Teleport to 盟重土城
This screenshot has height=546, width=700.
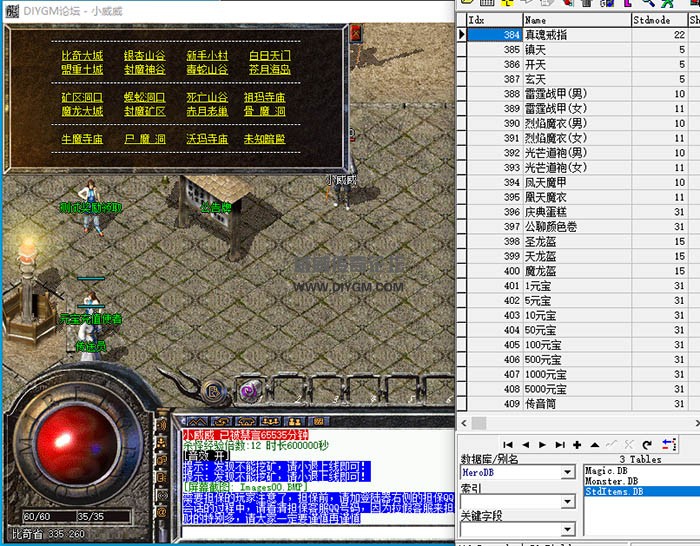83,69
